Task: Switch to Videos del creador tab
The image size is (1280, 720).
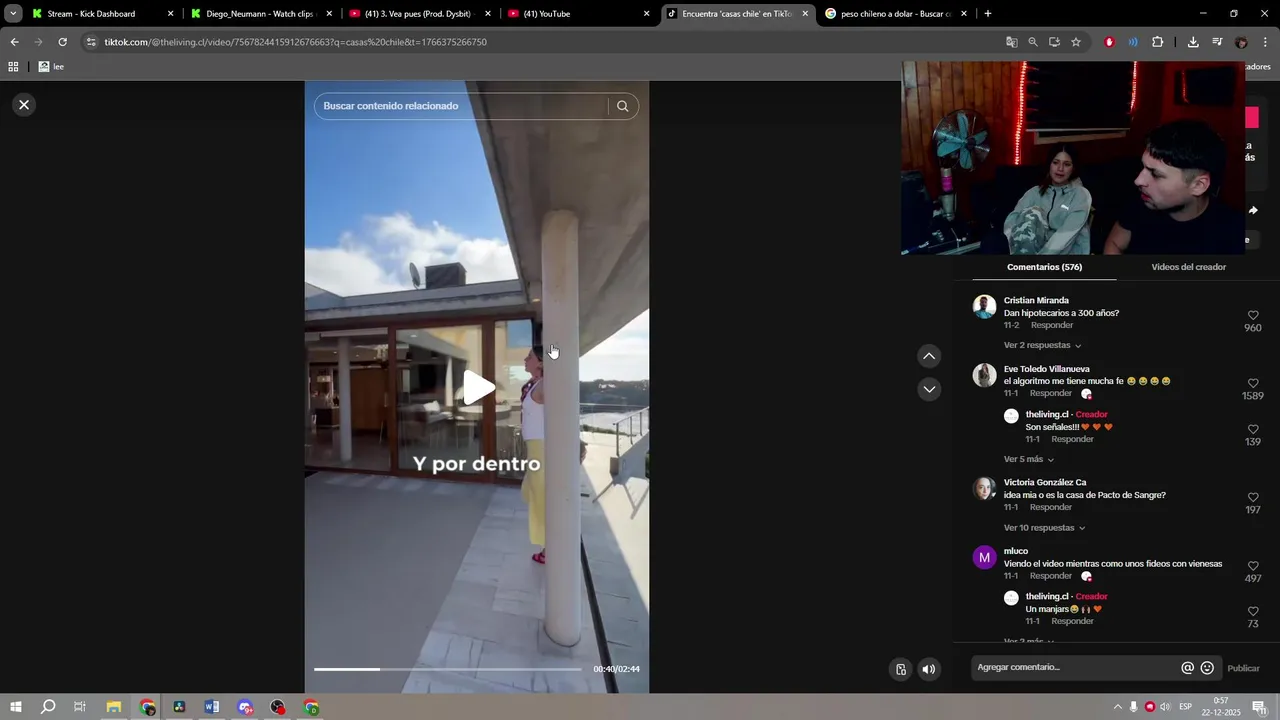Action: pyautogui.click(x=1188, y=267)
